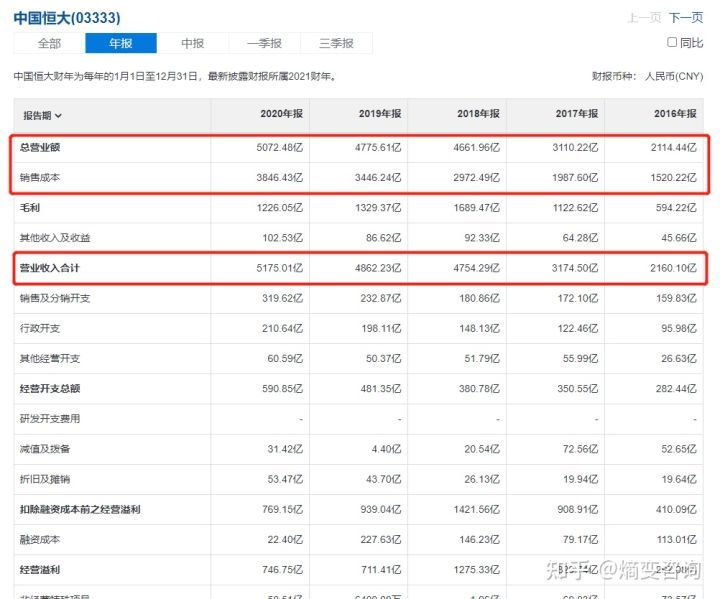This screenshot has height=599, width=720.
Task: Select the 2017年报 column header
Action: (x=577, y=113)
